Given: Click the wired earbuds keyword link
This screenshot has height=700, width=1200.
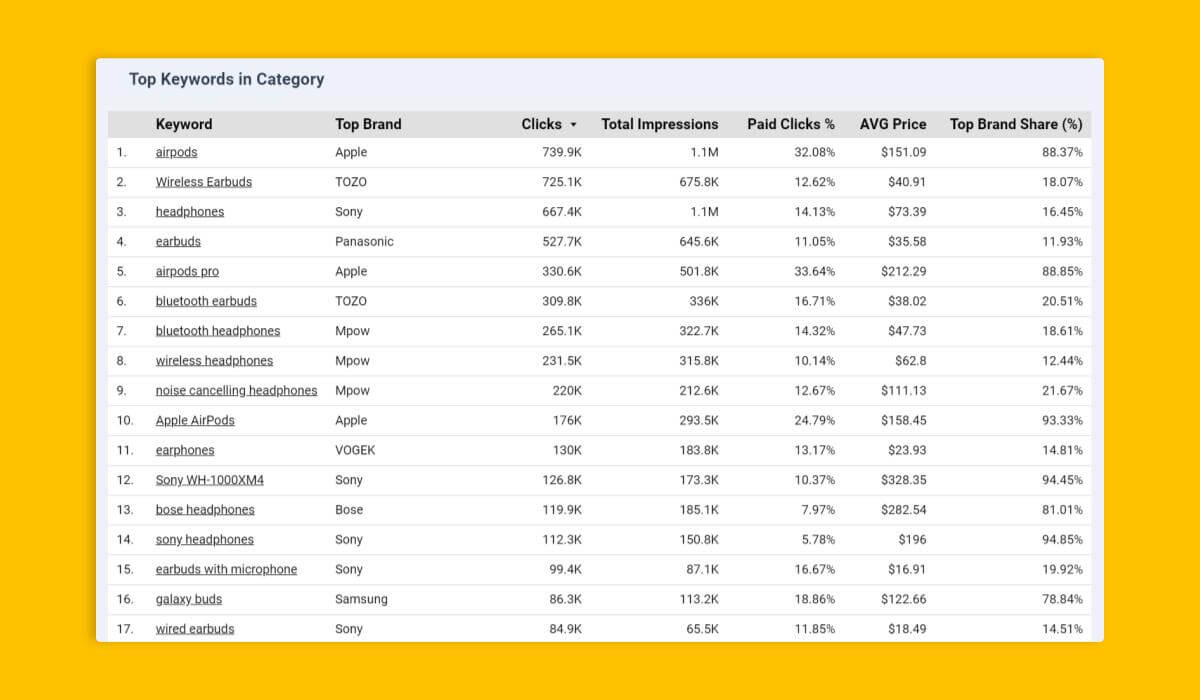Looking at the screenshot, I should pyautogui.click(x=195, y=629).
